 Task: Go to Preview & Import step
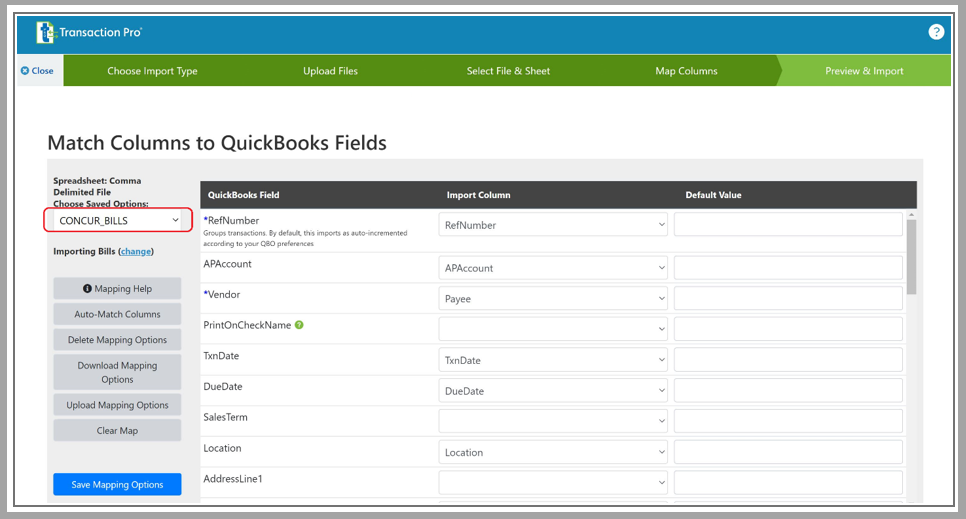pyautogui.click(x=864, y=71)
